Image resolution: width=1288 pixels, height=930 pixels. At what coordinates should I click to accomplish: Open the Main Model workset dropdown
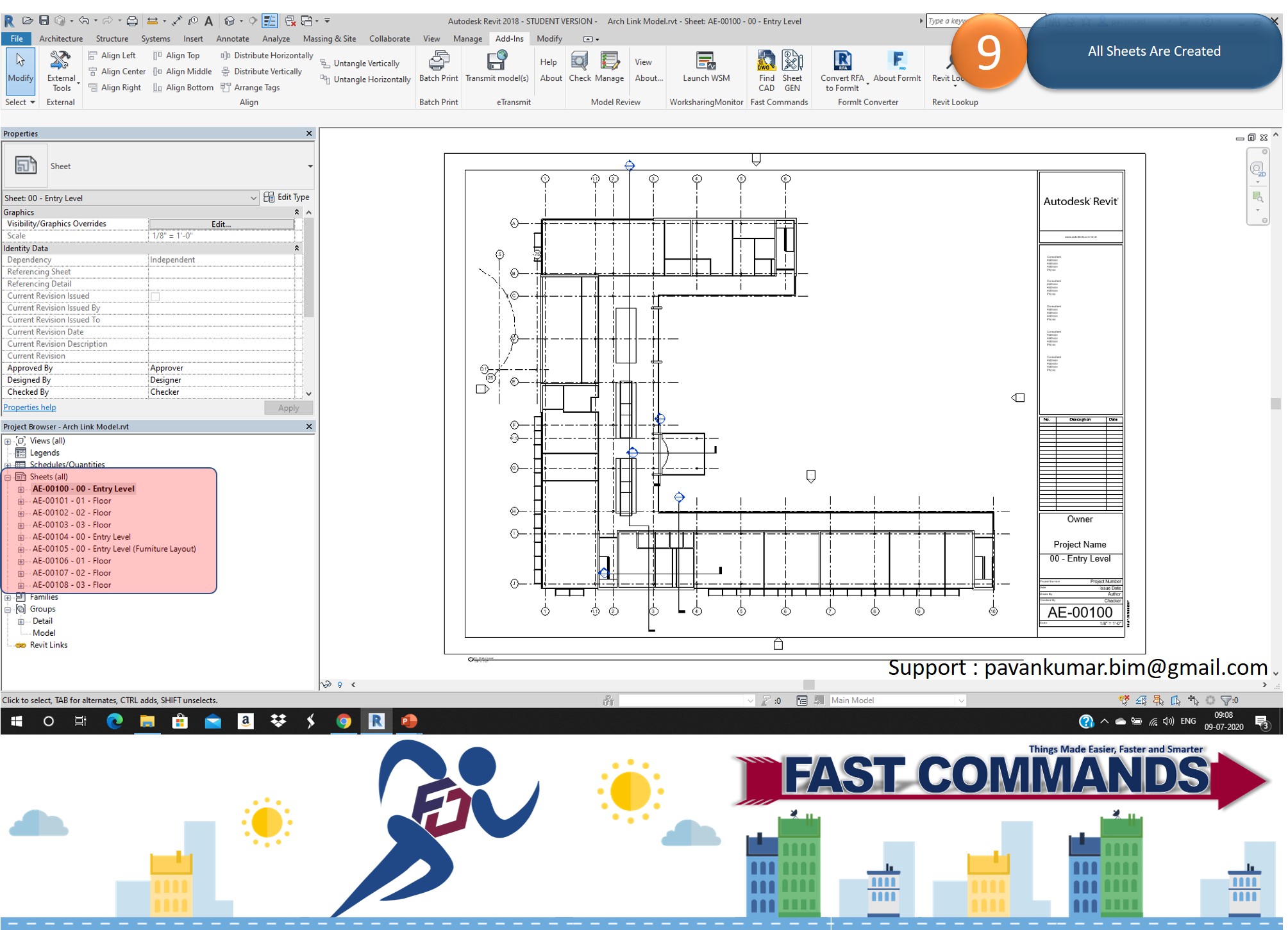click(961, 701)
